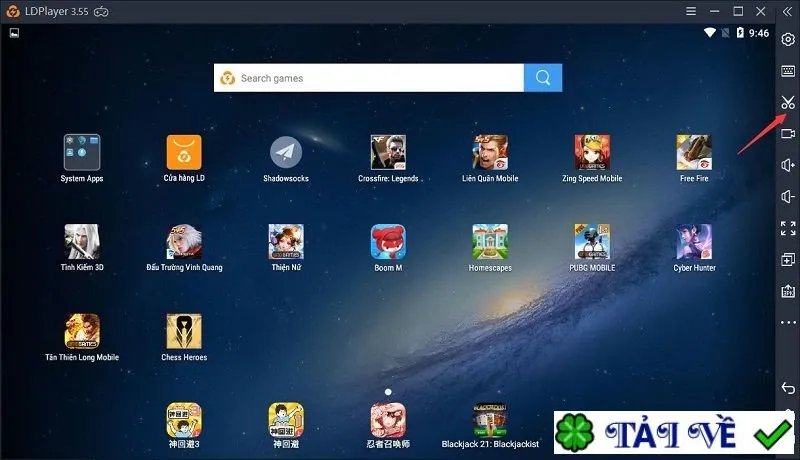
Task: Open keyboard mapping tool in sidebar
Action: tap(788, 71)
